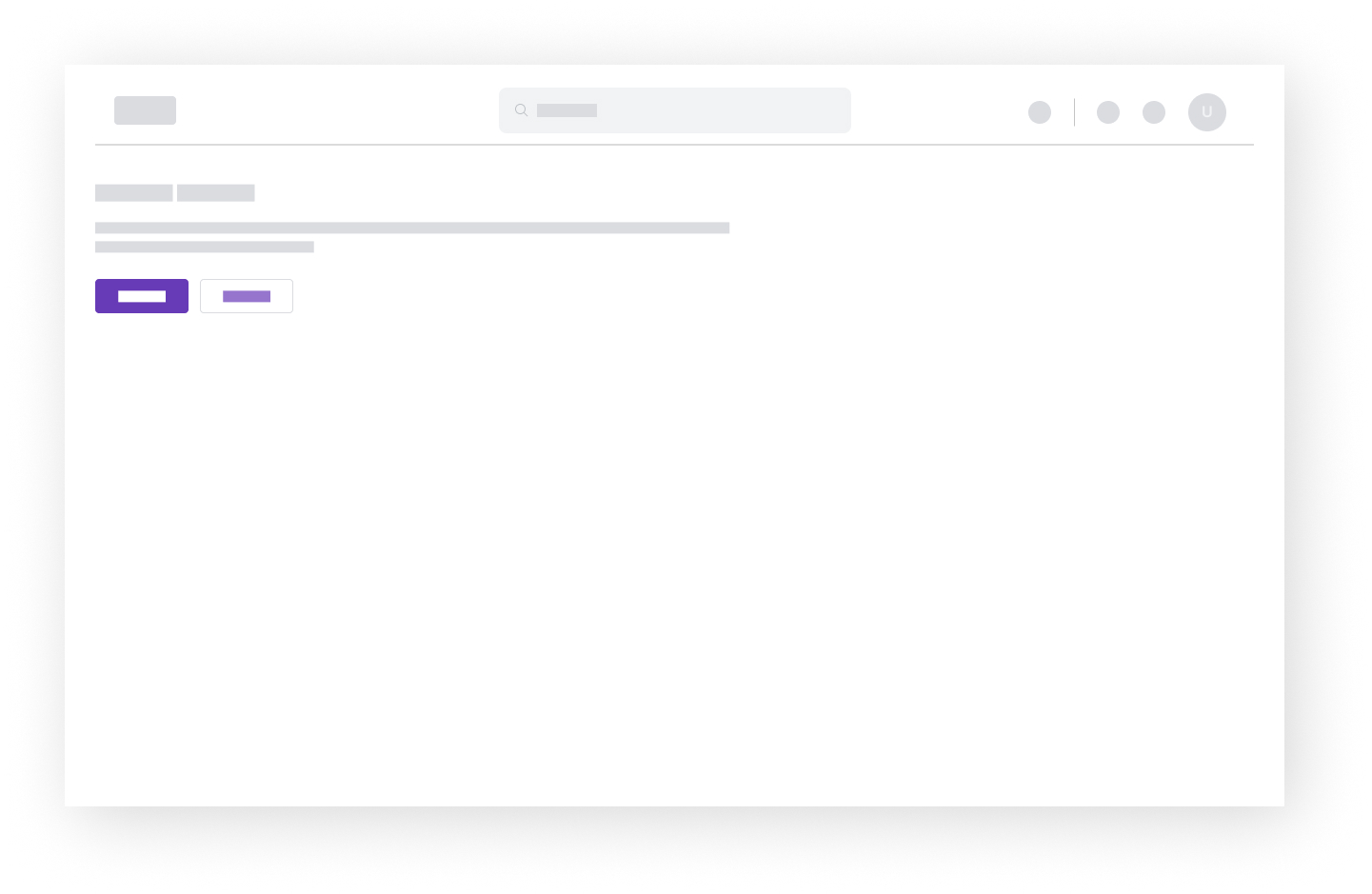Viewport: 1372px width, 894px height.
Task: Select the first gray heading block
Action: (x=134, y=193)
